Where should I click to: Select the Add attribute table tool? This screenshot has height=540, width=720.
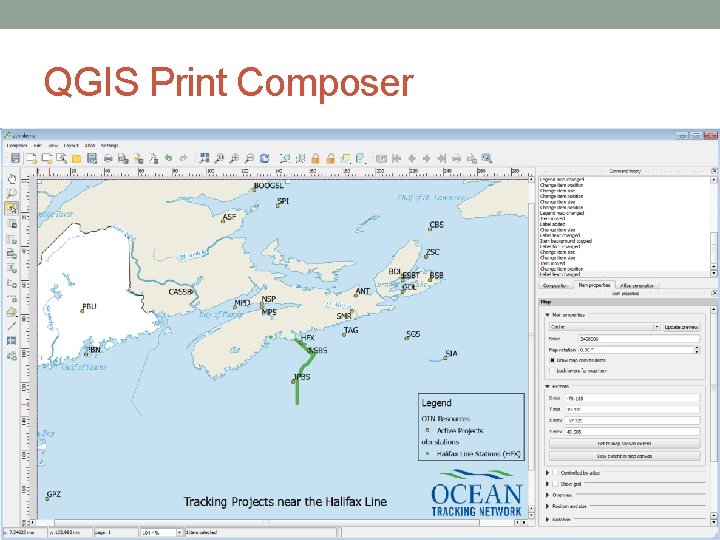(x=11, y=341)
